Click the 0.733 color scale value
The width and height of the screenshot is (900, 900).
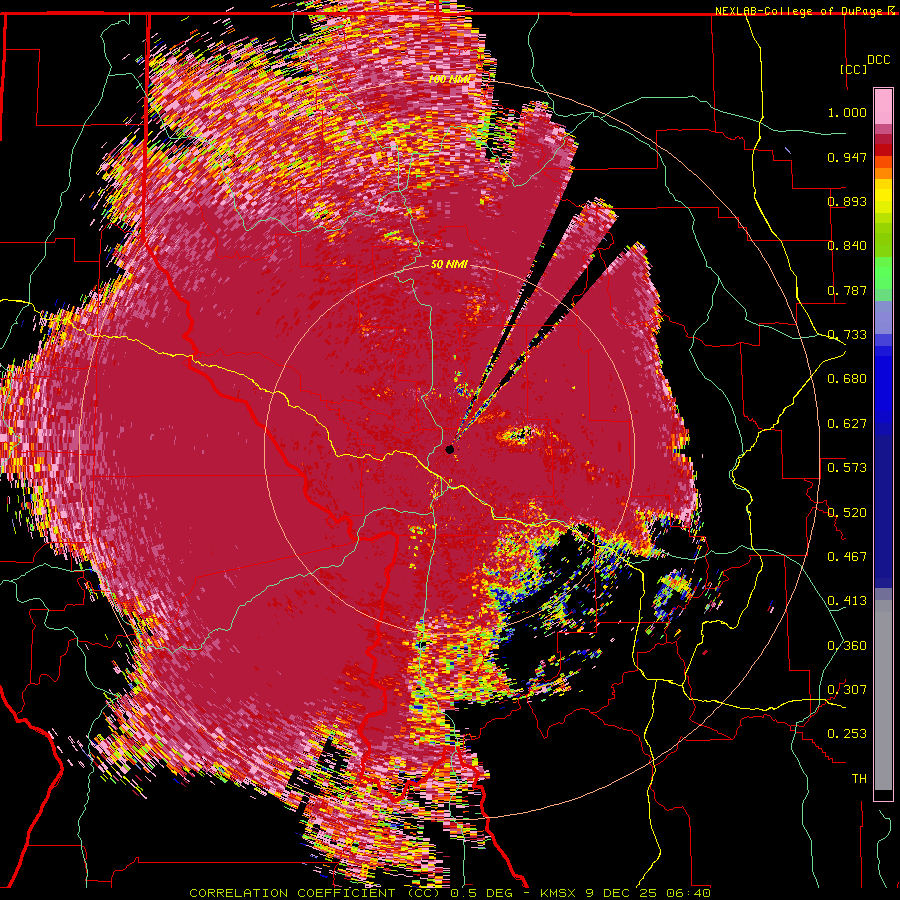[847, 335]
